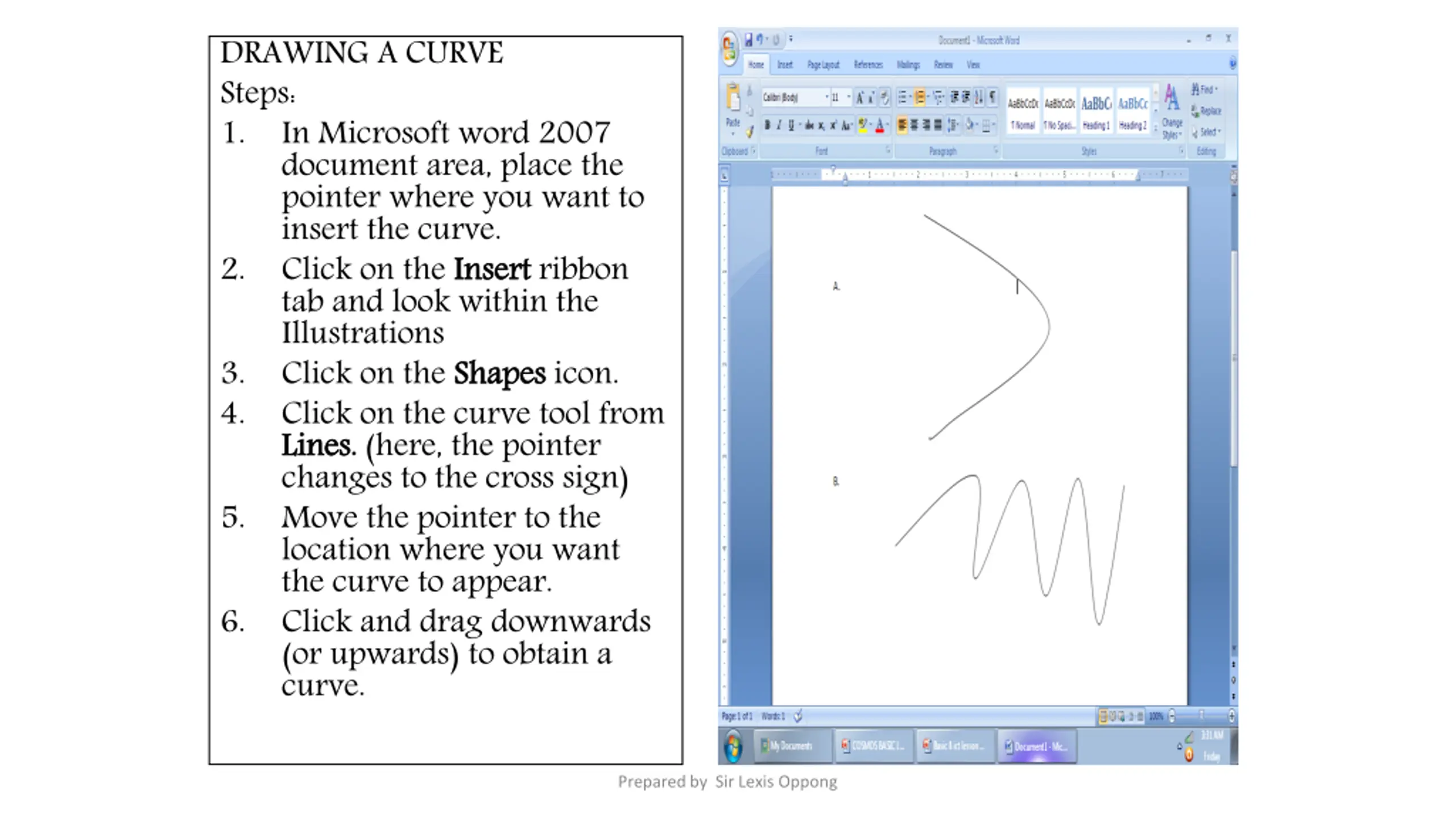Open the Page Layout tab
This screenshot has height=819, width=1456.
point(824,64)
